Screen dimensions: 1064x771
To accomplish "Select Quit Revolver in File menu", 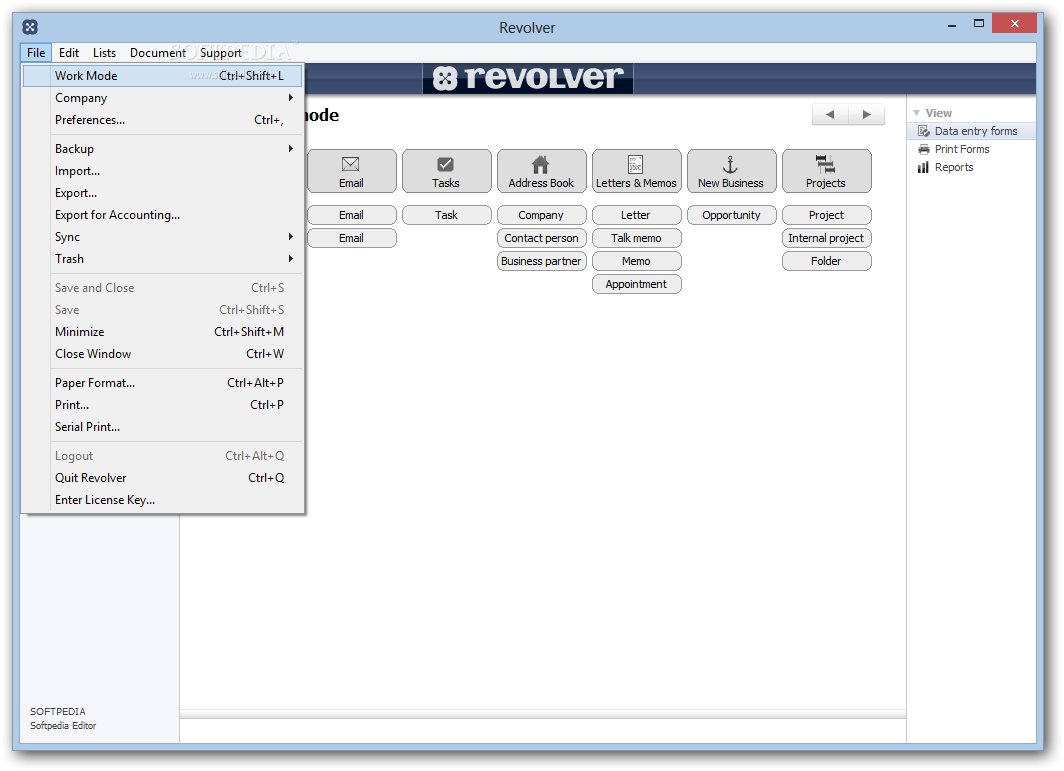I will [162, 478].
